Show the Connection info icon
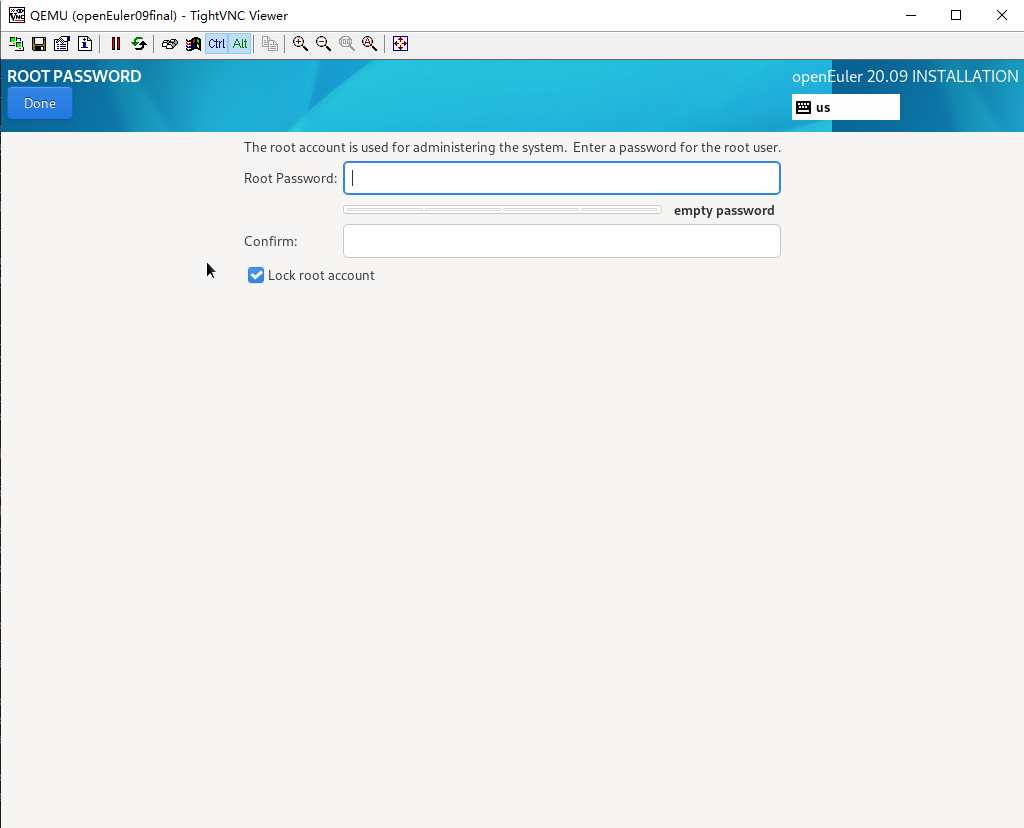The width and height of the screenshot is (1024, 828). pyautogui.click(x=85, y=44)
